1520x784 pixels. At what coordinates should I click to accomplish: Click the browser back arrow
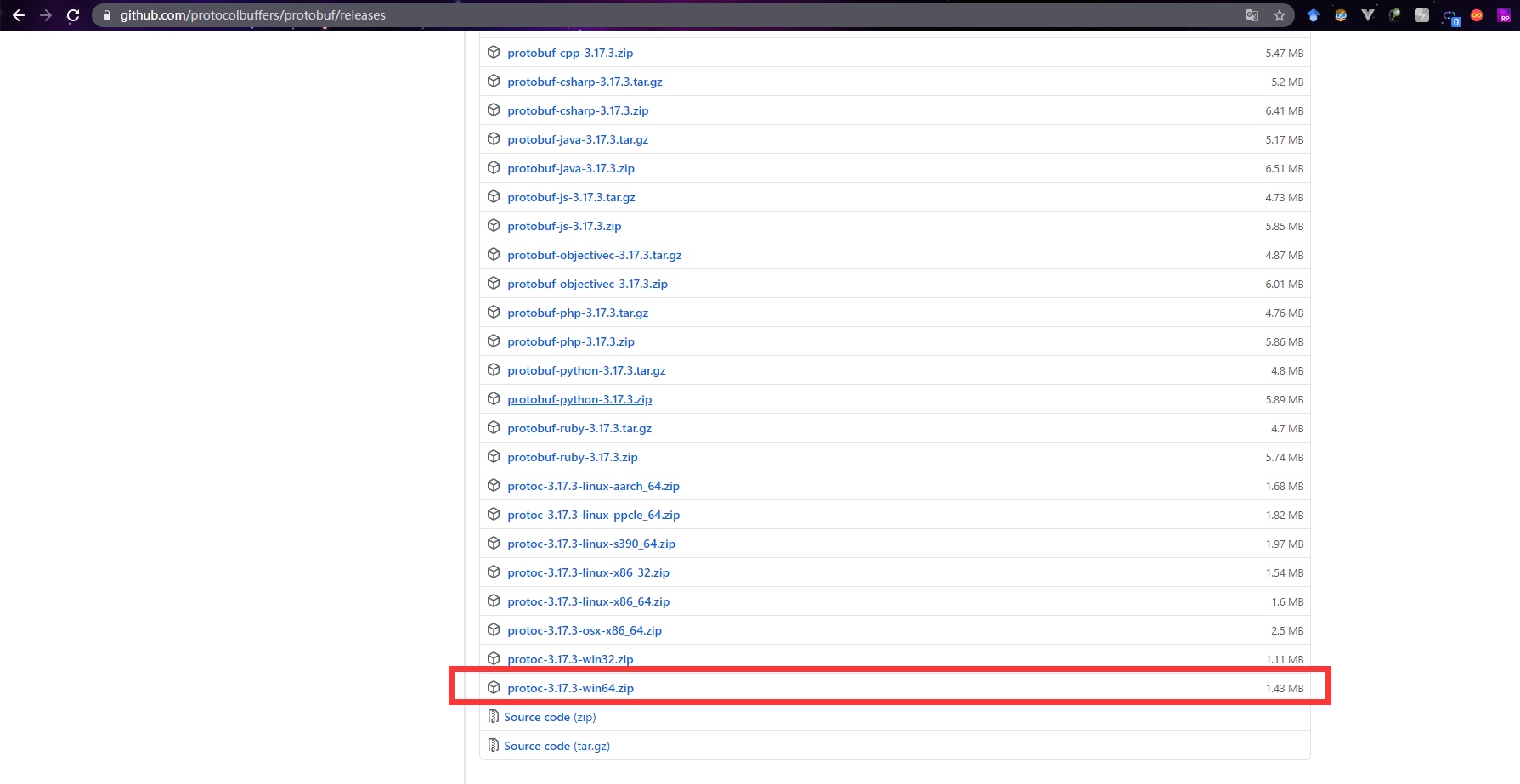pyautogui.click(x=19, y=15)
